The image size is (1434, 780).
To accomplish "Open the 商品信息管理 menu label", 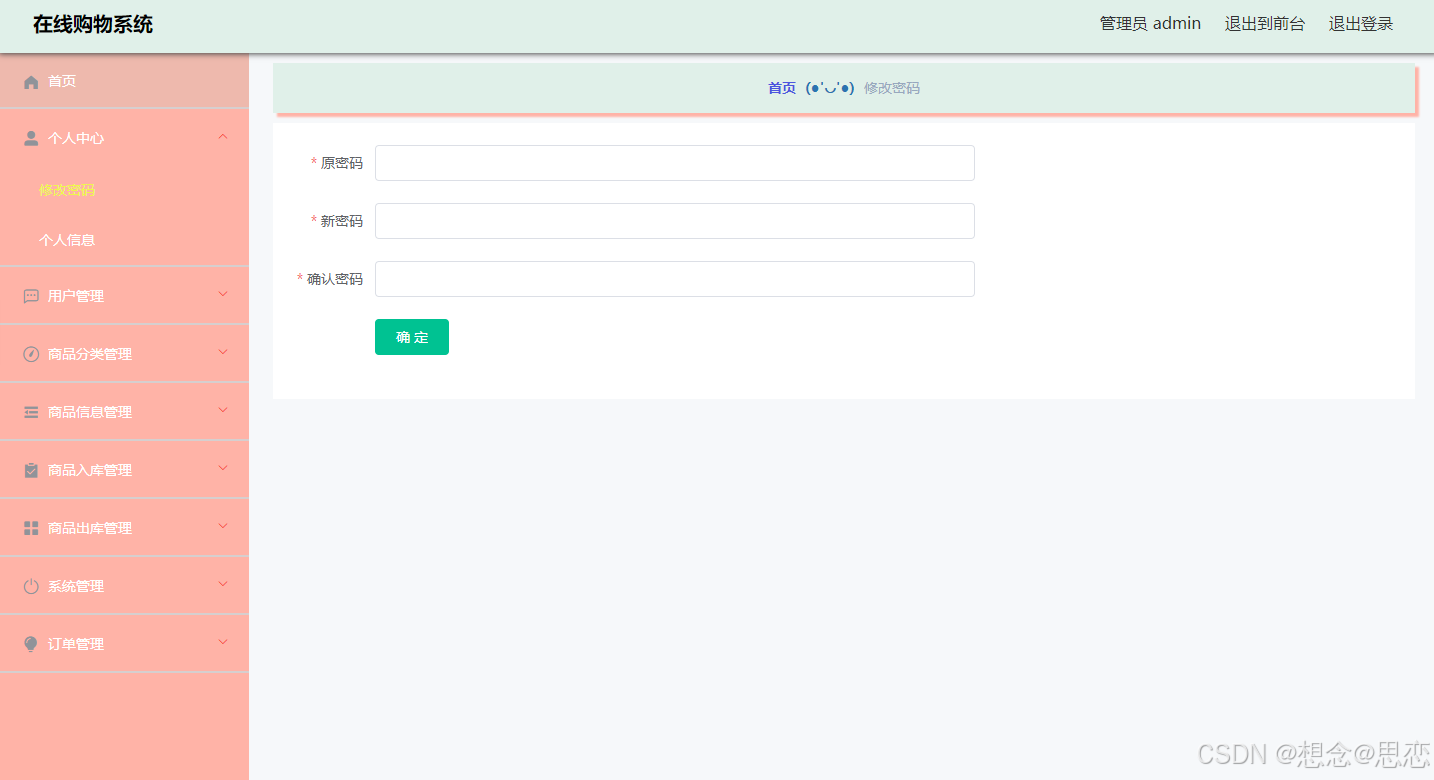I will click(x=90, y=412).
